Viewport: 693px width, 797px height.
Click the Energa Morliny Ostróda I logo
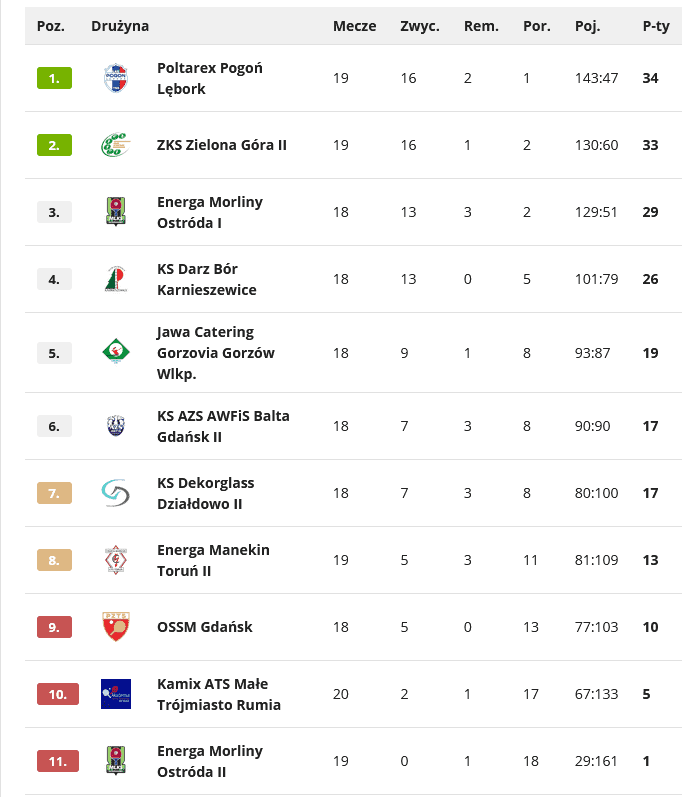click(x=116, y=212)
